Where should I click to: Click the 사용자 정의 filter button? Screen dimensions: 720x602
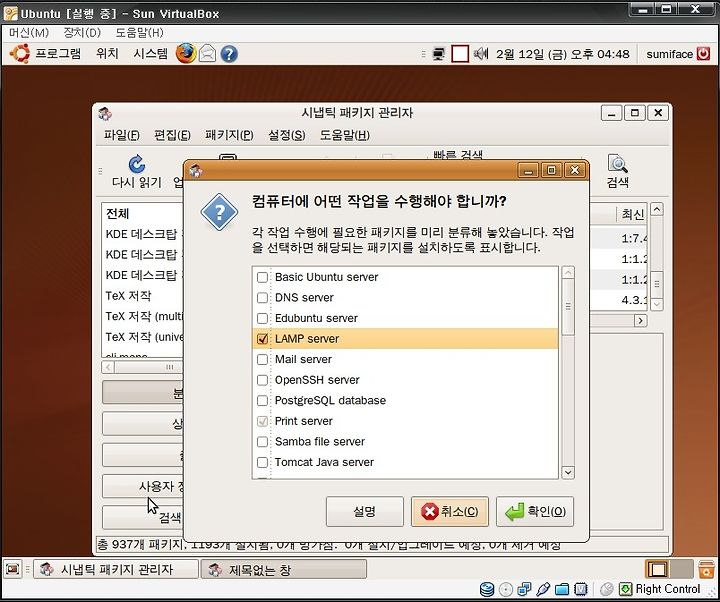point(143,486)
